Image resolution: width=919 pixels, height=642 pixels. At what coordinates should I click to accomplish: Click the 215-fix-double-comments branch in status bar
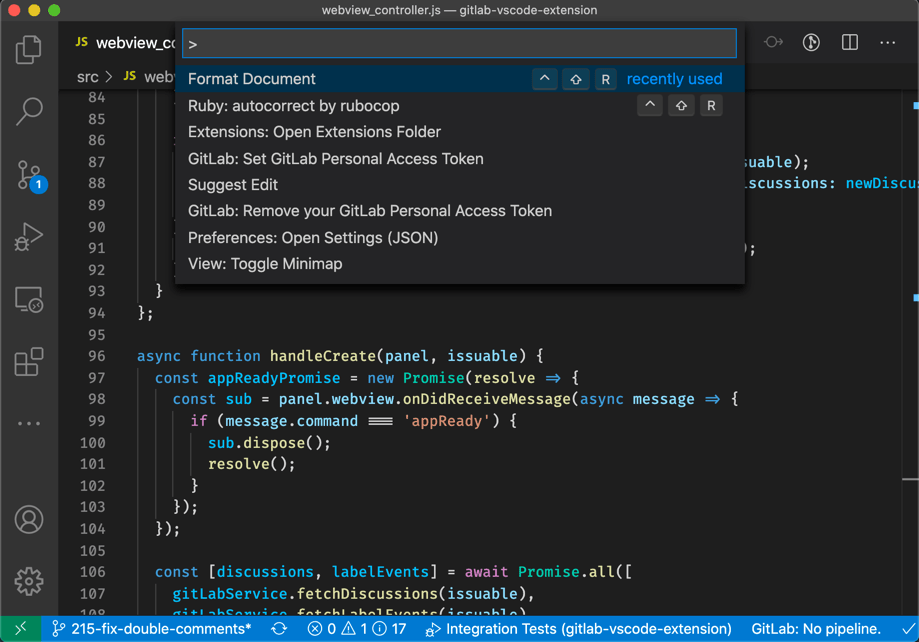coord(152,629)
